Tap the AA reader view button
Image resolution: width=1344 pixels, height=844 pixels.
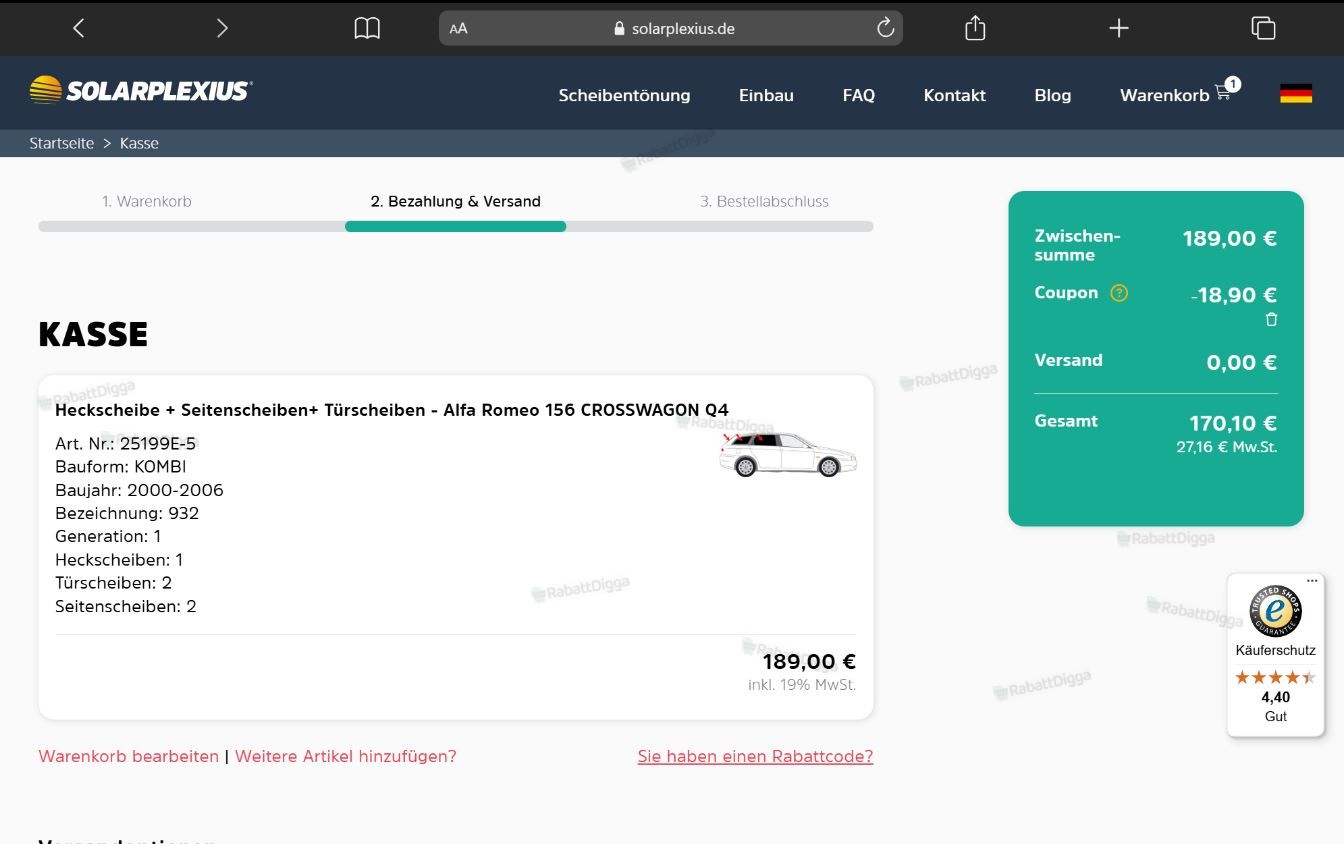[x=458, y=29]
